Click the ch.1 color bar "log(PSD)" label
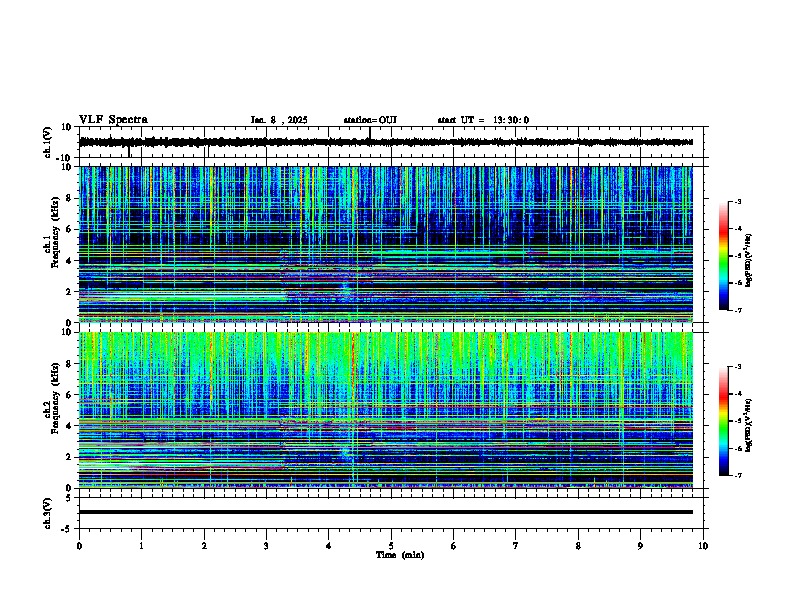This screenshot has height=612, width=792. pos(749,260)
